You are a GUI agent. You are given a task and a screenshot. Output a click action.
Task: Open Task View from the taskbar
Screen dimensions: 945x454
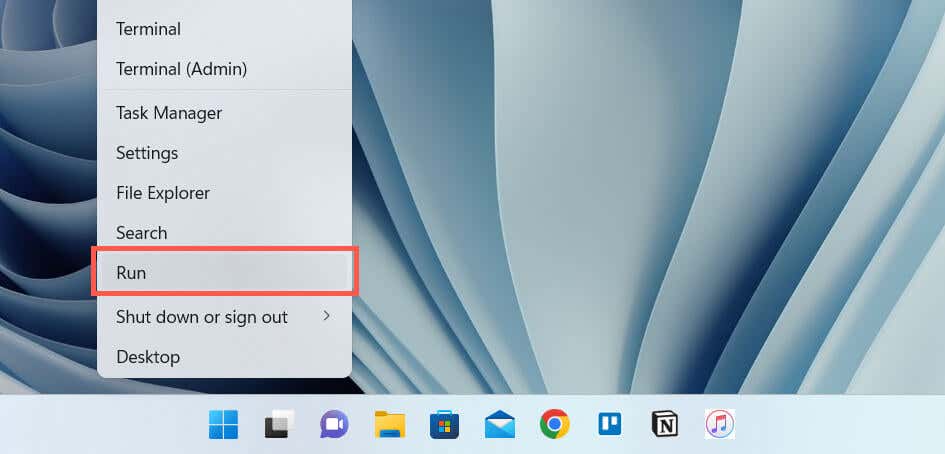tap(278, 424)
